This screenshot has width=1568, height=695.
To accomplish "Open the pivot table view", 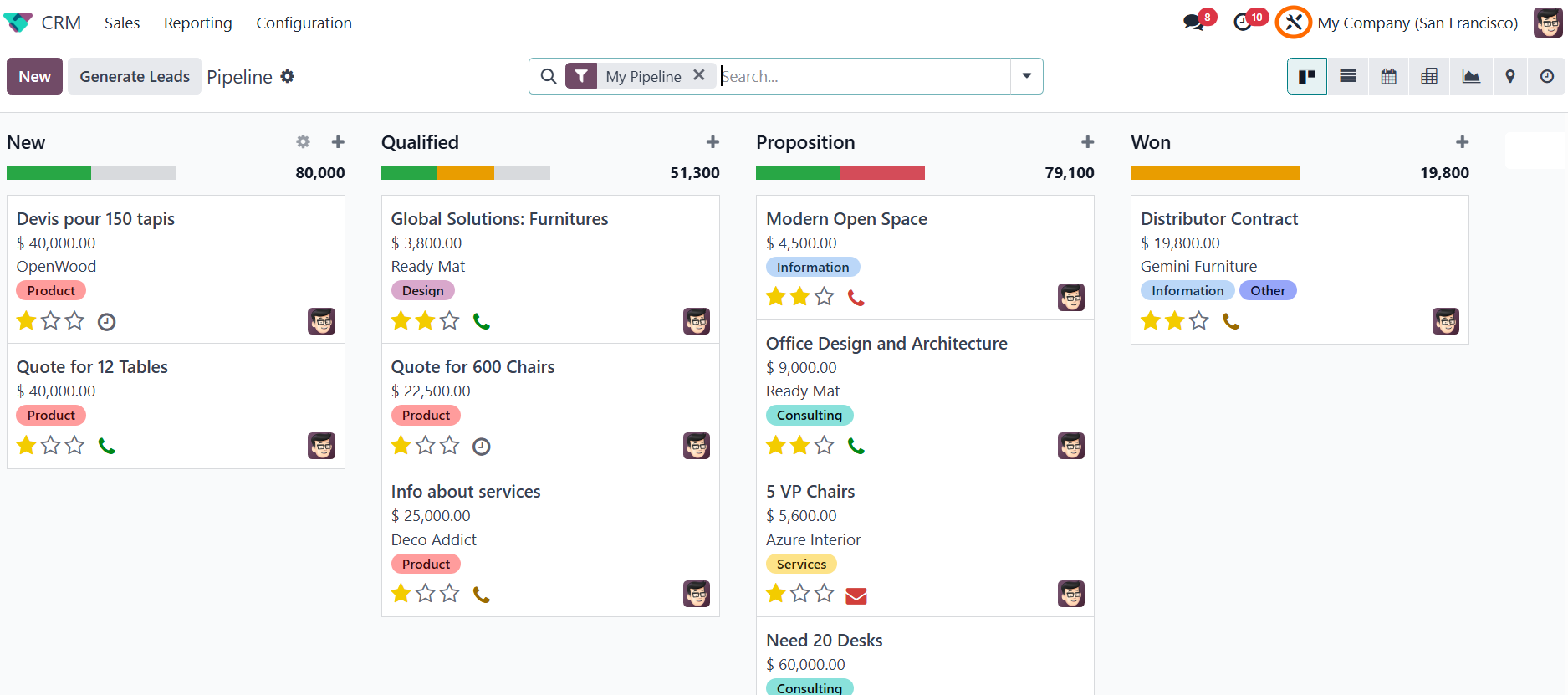I will (1429, 76).
